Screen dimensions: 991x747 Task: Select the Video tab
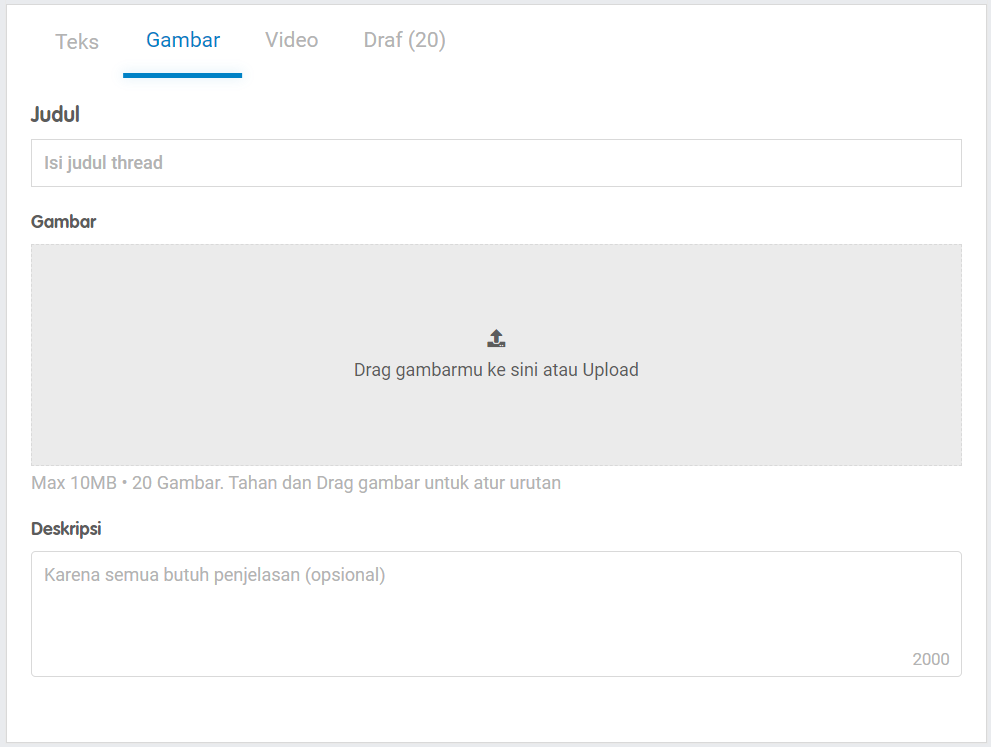click(291, 39)
